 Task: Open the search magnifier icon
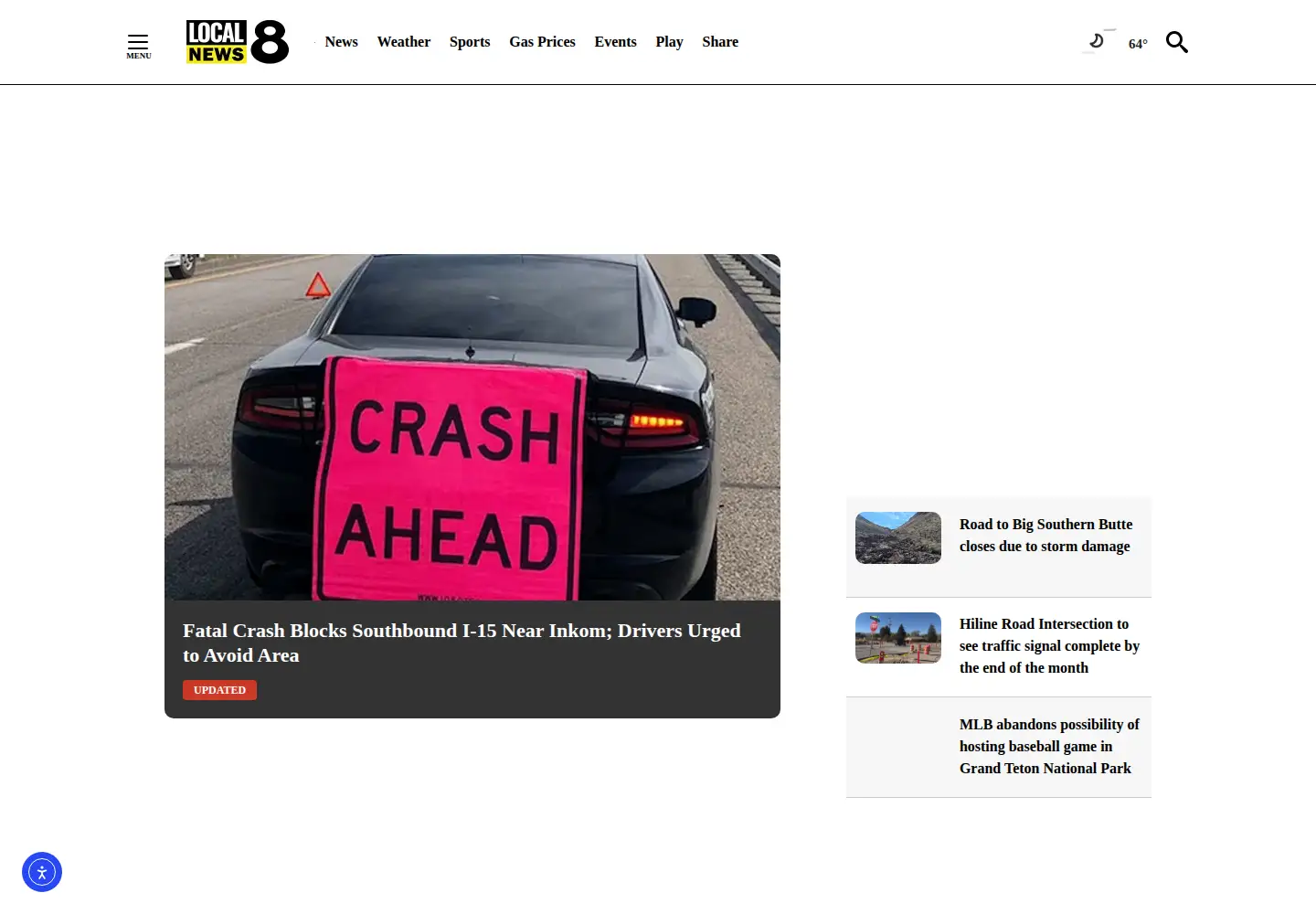[x=1177, y=42]
